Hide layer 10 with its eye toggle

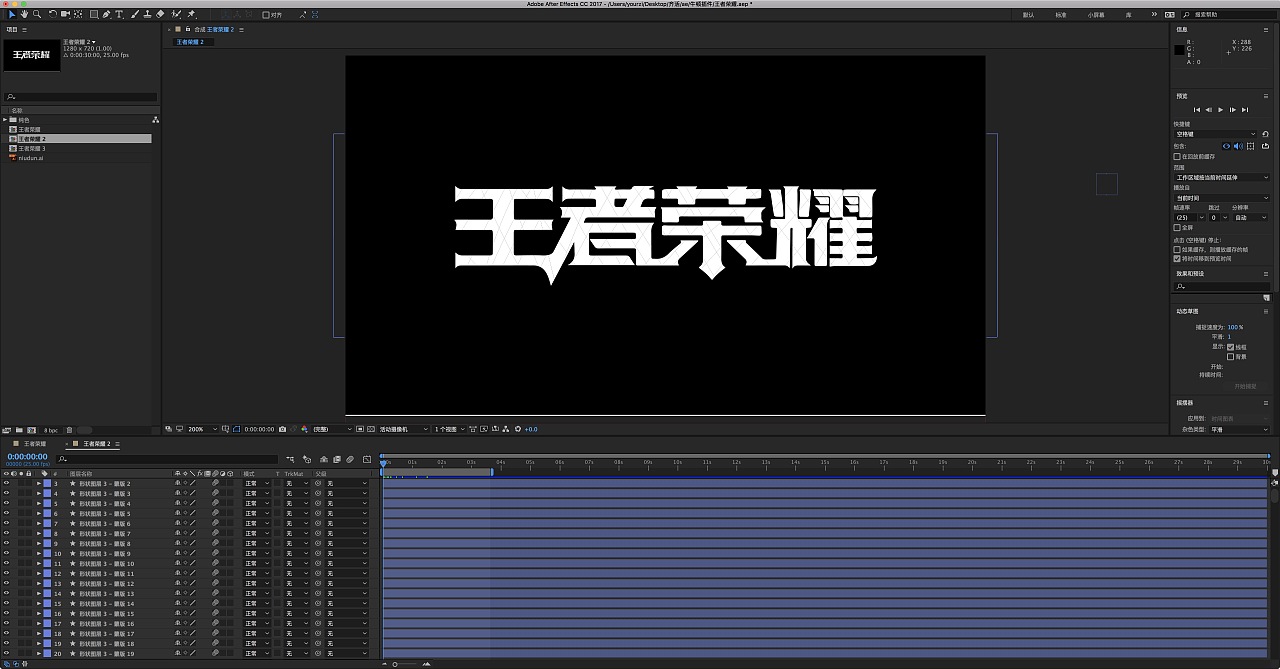click(6, 553)
